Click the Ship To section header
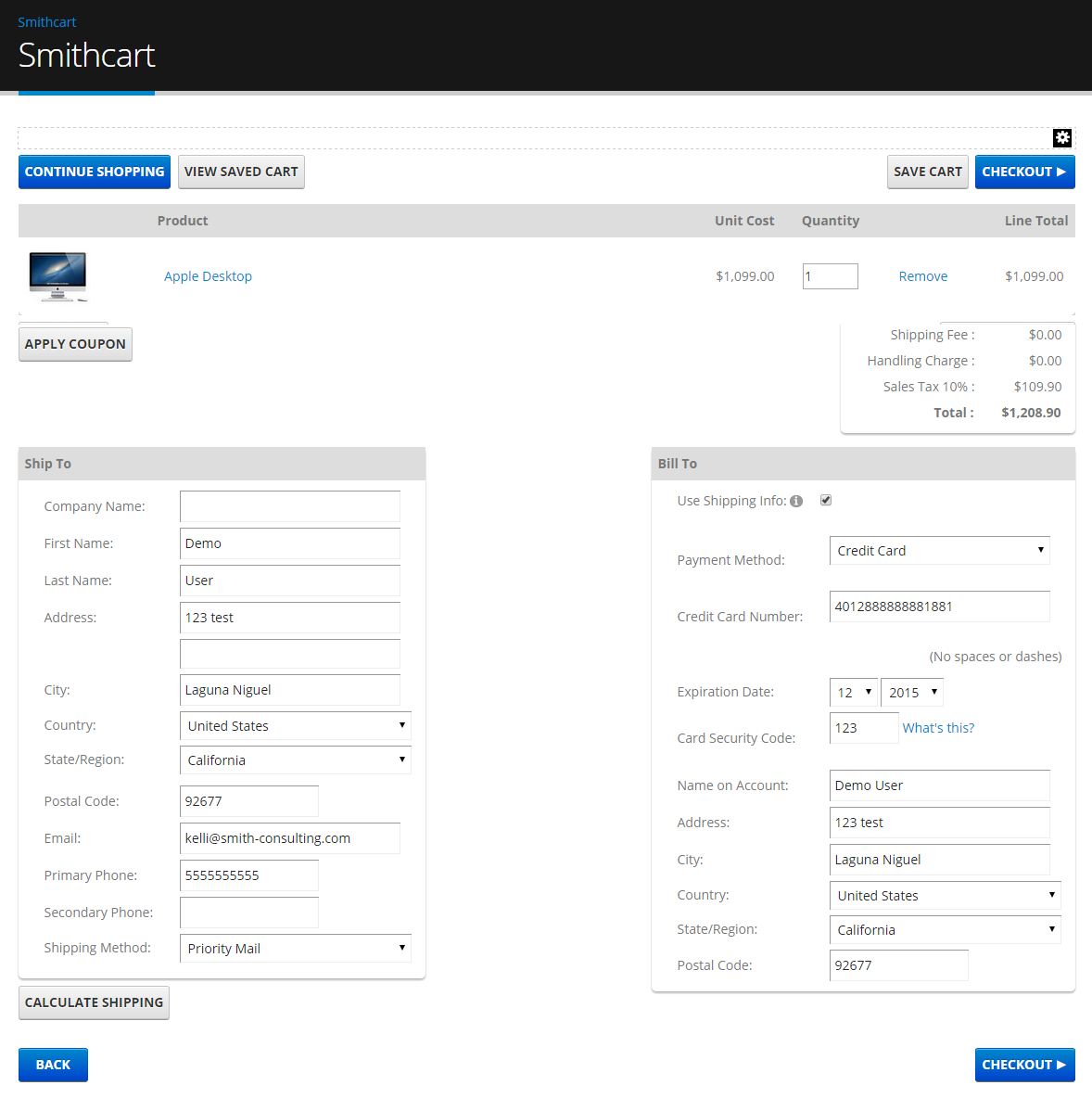 (222, 464)
